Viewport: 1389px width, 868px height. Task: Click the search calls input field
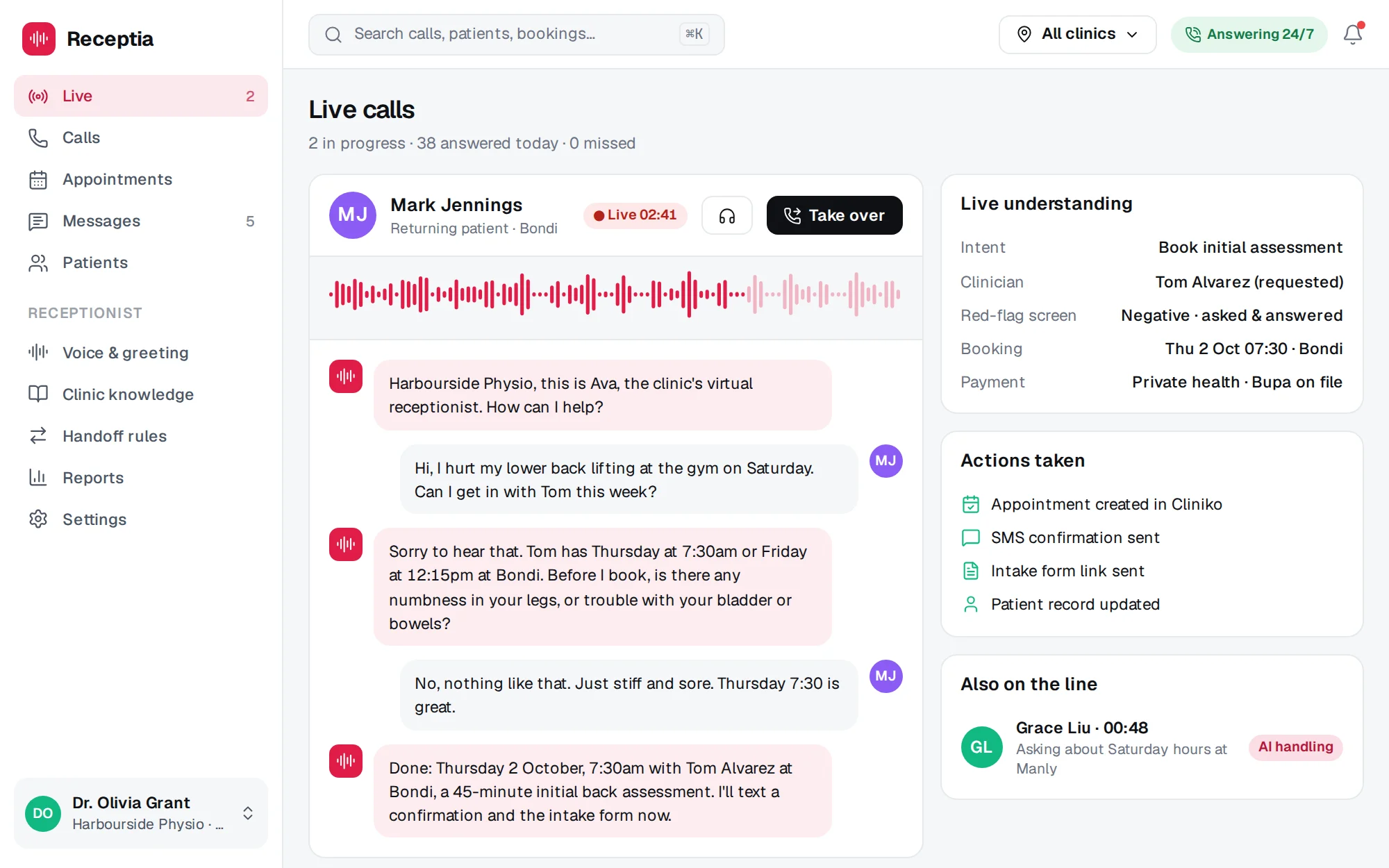coord(516,34)
